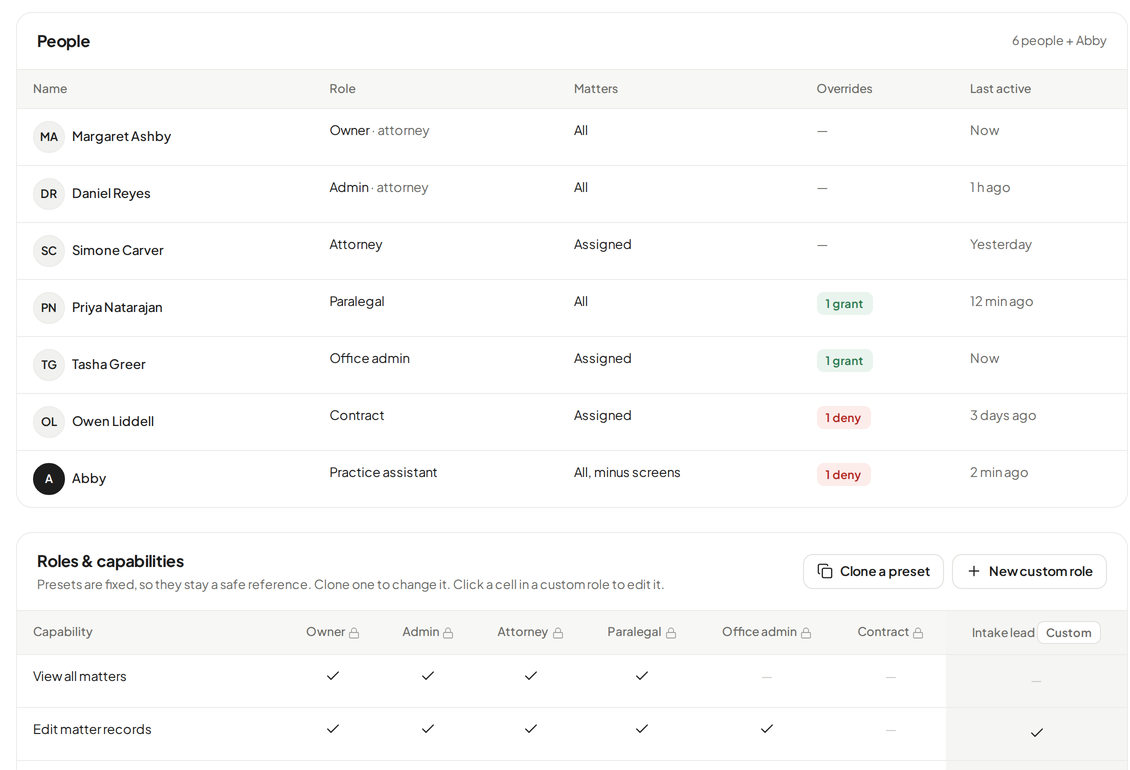This screenshot has height=770, width=1130.
Task: Click the Name column header
Action: [x=50, y=89]
